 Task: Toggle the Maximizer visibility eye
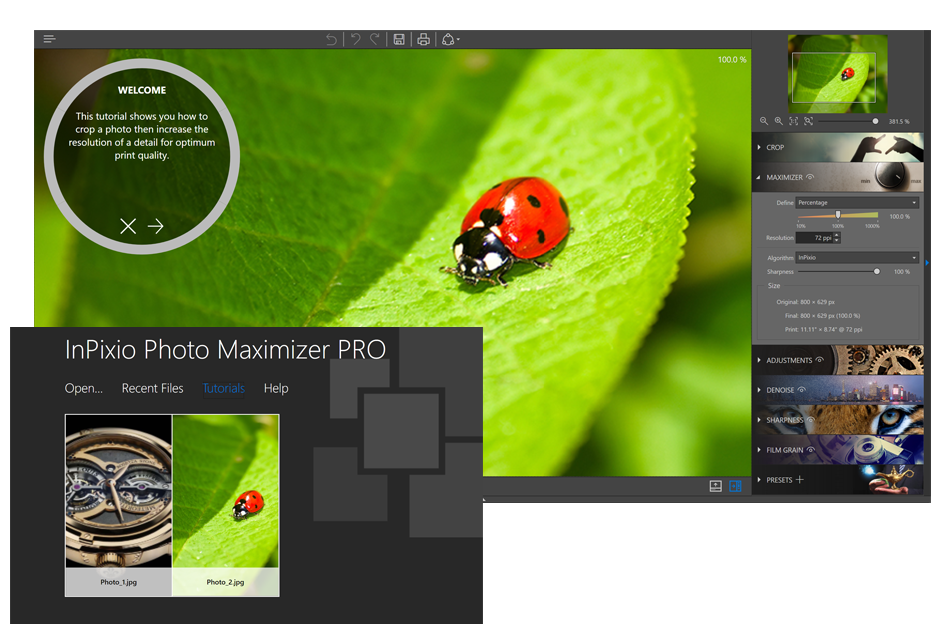pos(810,177)
